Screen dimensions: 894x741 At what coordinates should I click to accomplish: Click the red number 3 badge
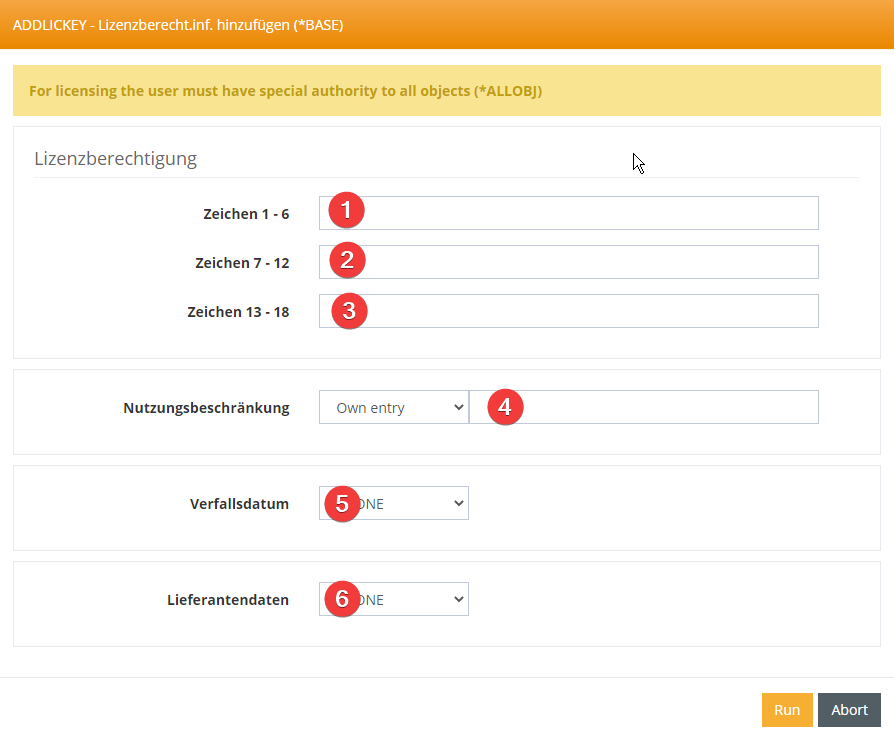(348, 310)
